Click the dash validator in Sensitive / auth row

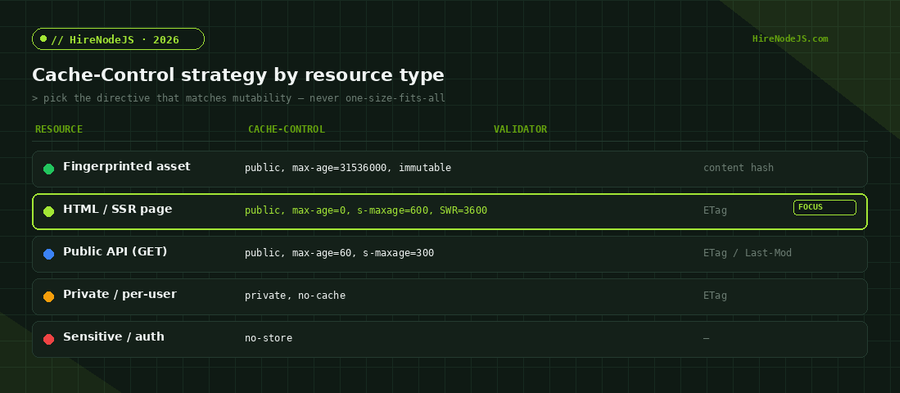click(706, 338)
